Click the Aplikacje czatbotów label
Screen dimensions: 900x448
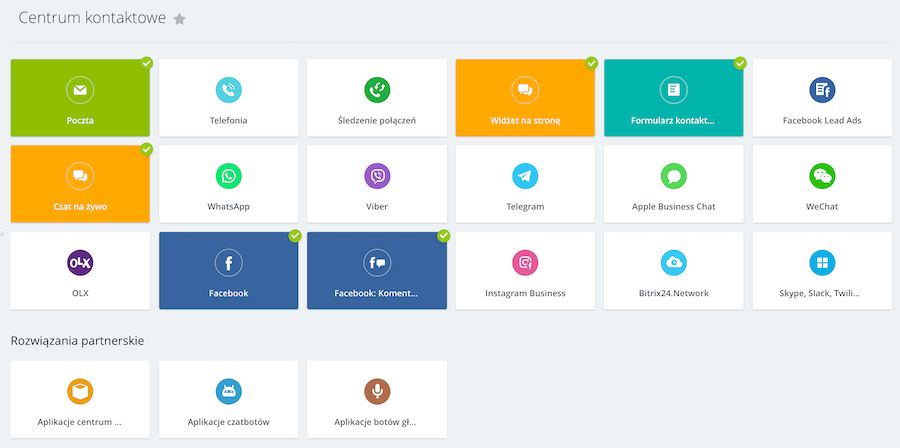click(x=228, y=422)
